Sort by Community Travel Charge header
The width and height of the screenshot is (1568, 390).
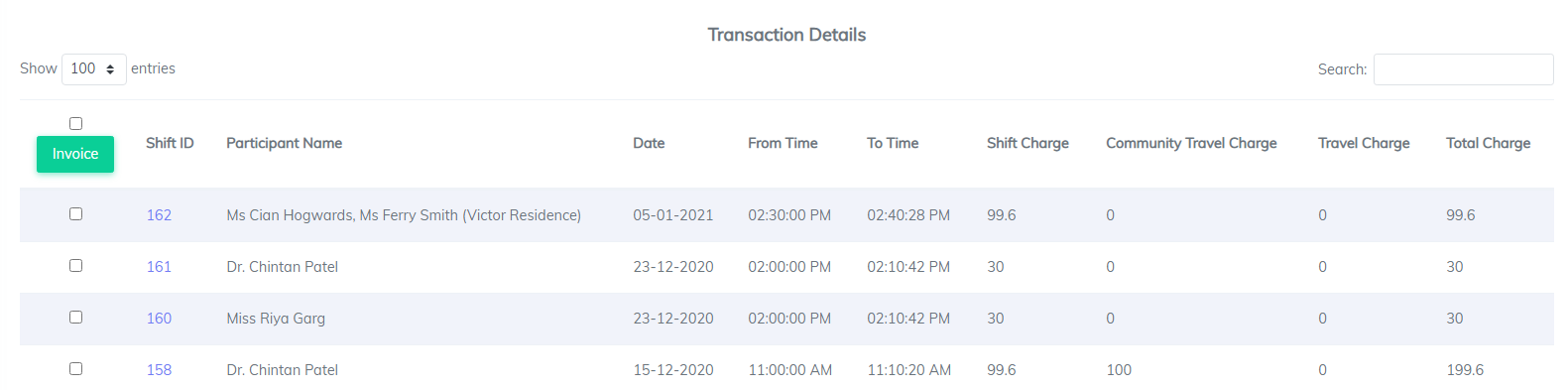1191,143
